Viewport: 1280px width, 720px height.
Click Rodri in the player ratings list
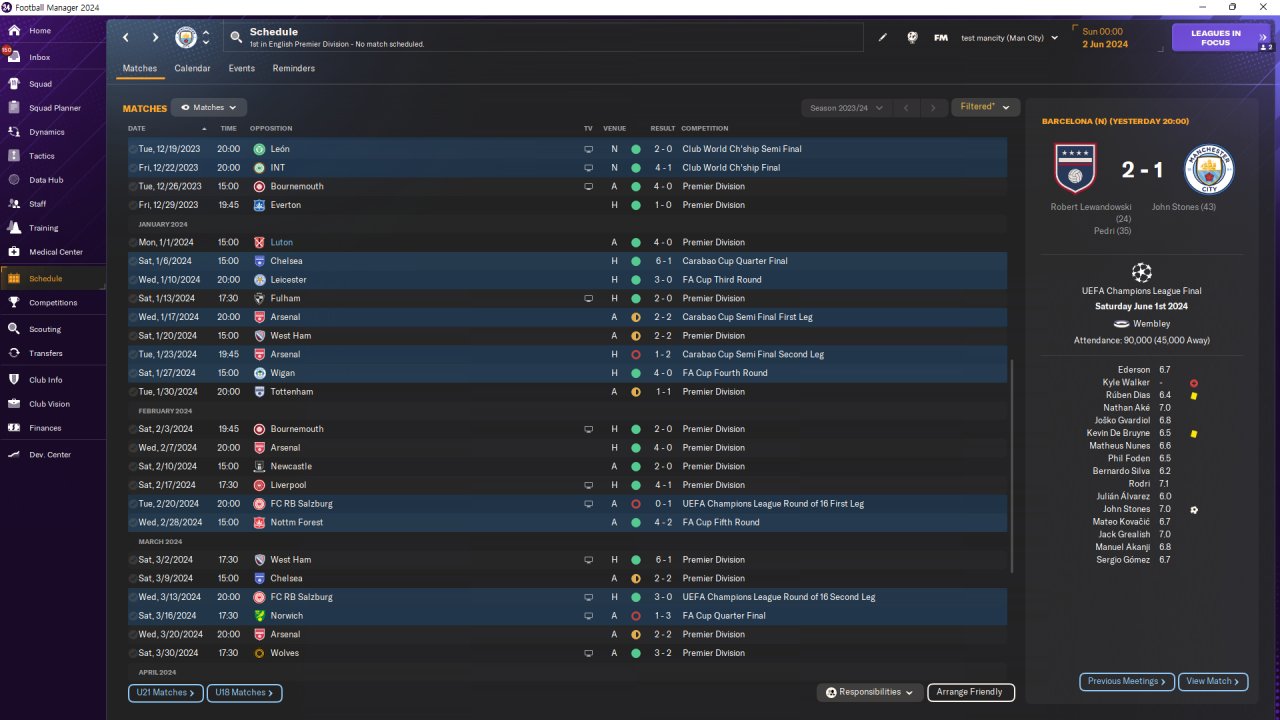[x=1140, y=484]
